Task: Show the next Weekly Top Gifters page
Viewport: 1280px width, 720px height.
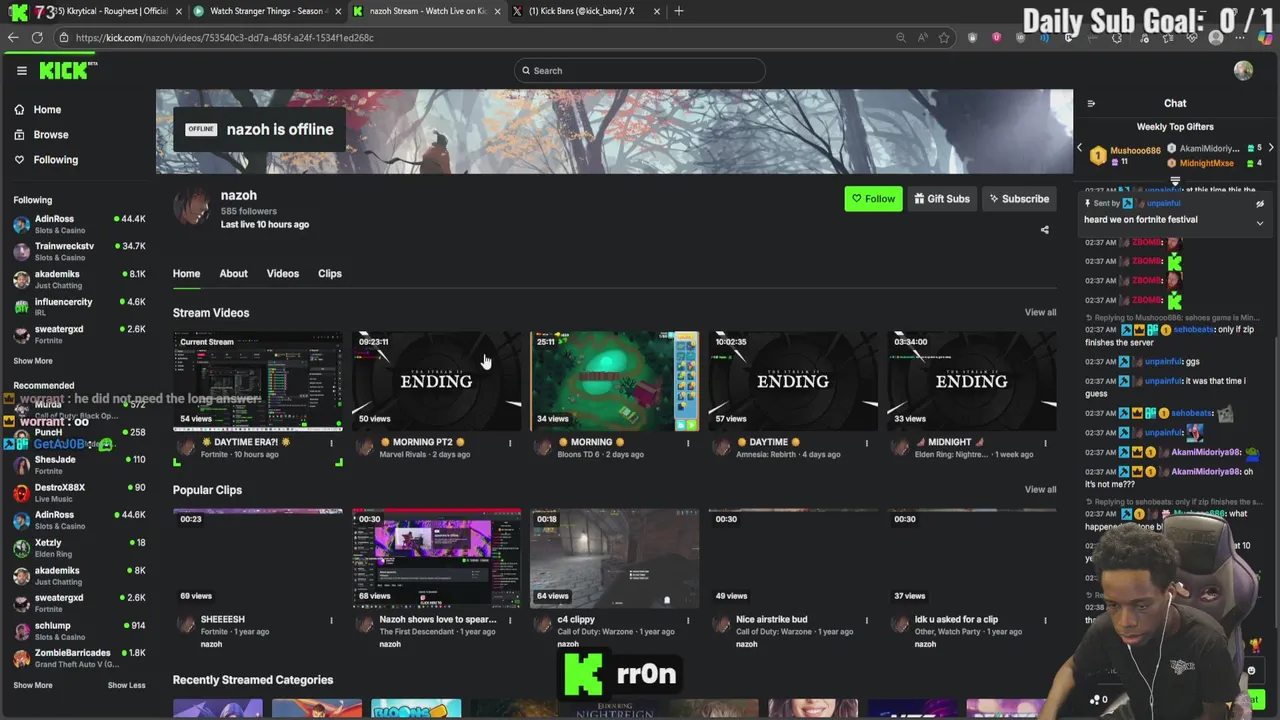Action: 1270,148
